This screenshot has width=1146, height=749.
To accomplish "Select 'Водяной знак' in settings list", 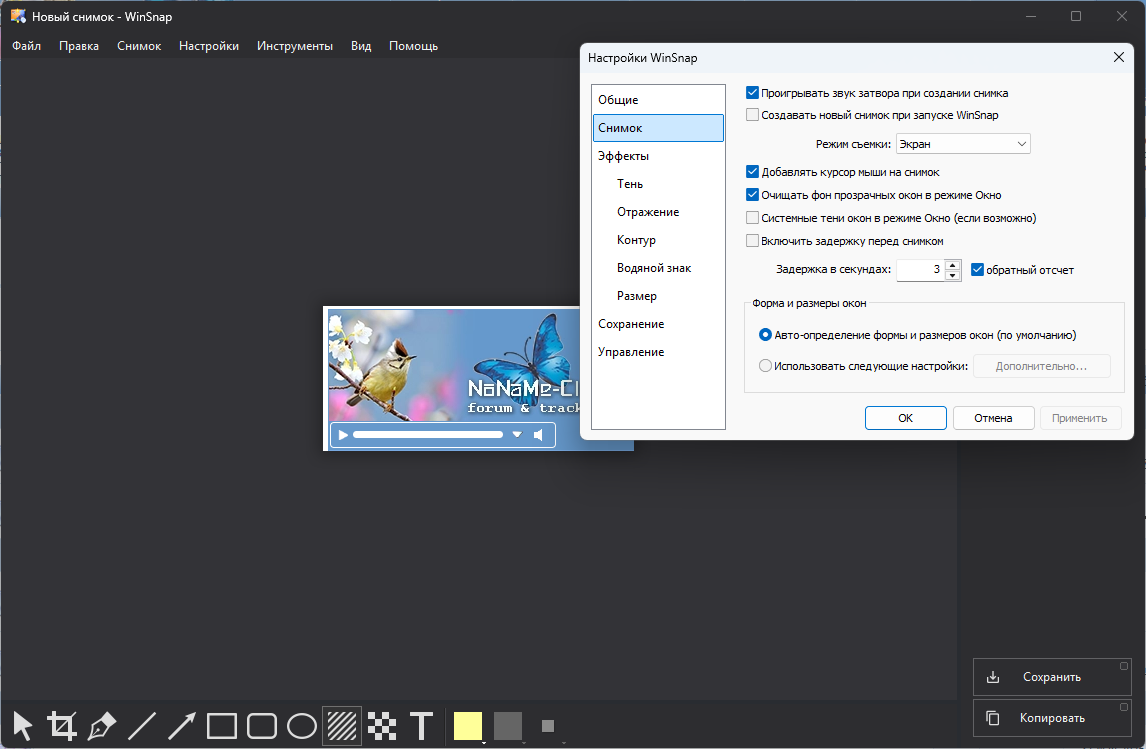I will click(654, 268).
